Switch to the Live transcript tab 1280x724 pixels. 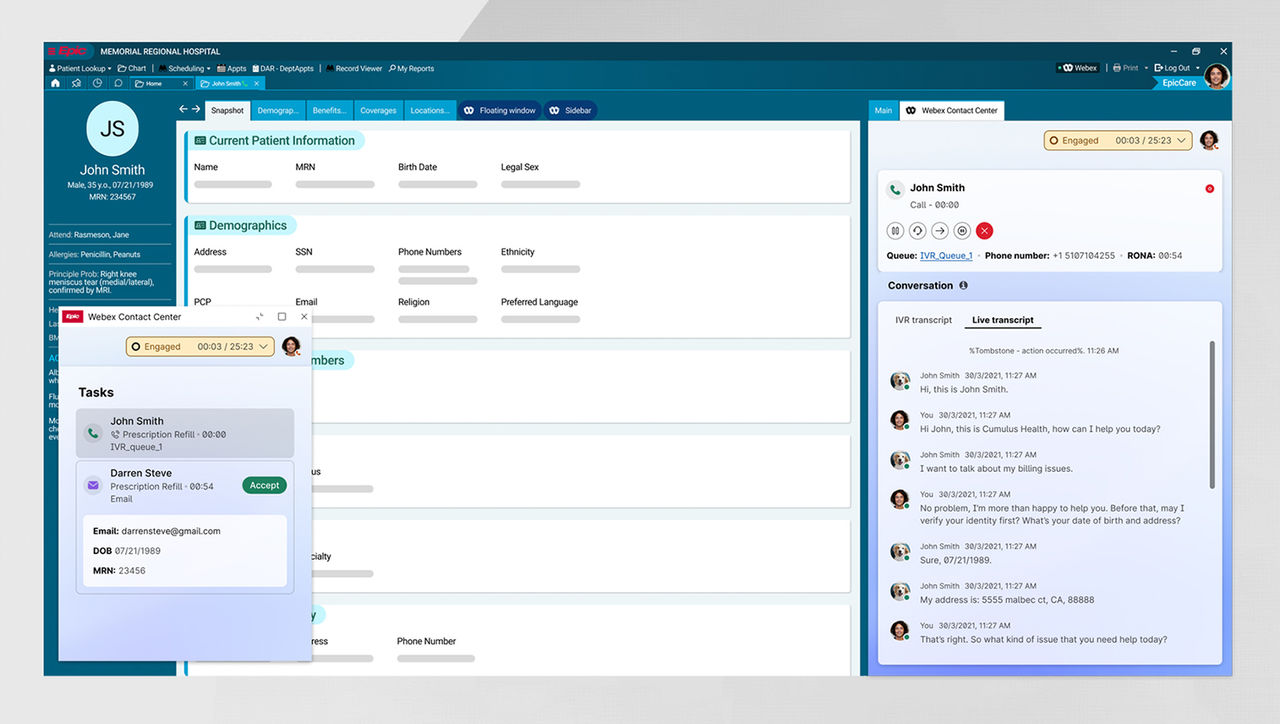1003,320
